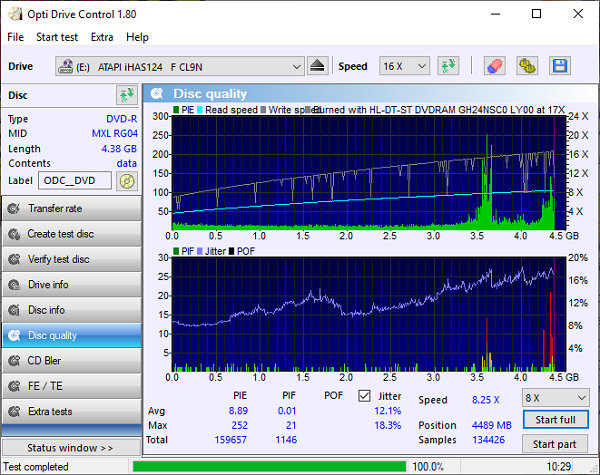Refresh disc info in Disc panel

click(x=126, y=95)
